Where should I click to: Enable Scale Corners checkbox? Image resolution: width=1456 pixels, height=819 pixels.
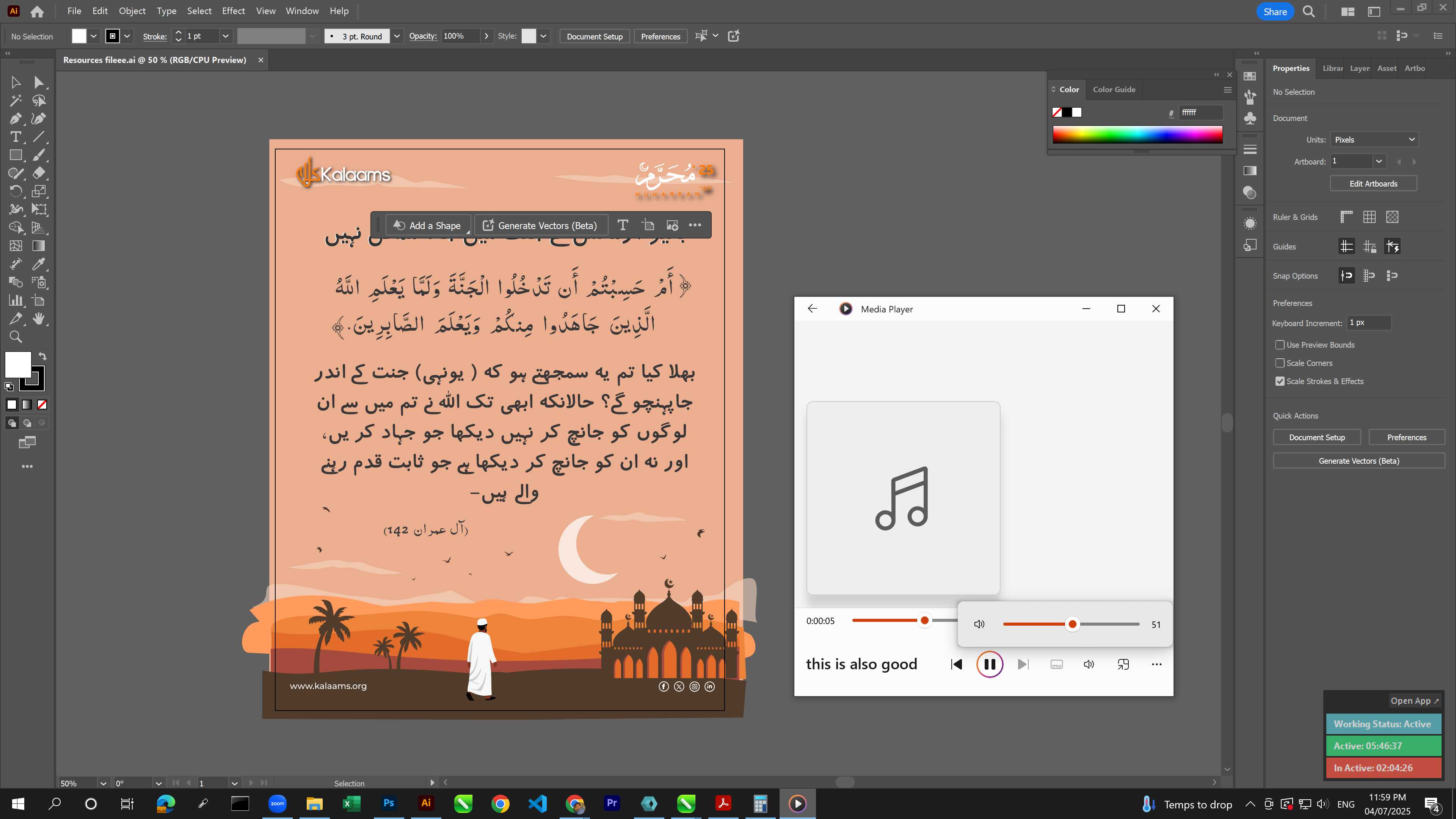[1280, 363]
